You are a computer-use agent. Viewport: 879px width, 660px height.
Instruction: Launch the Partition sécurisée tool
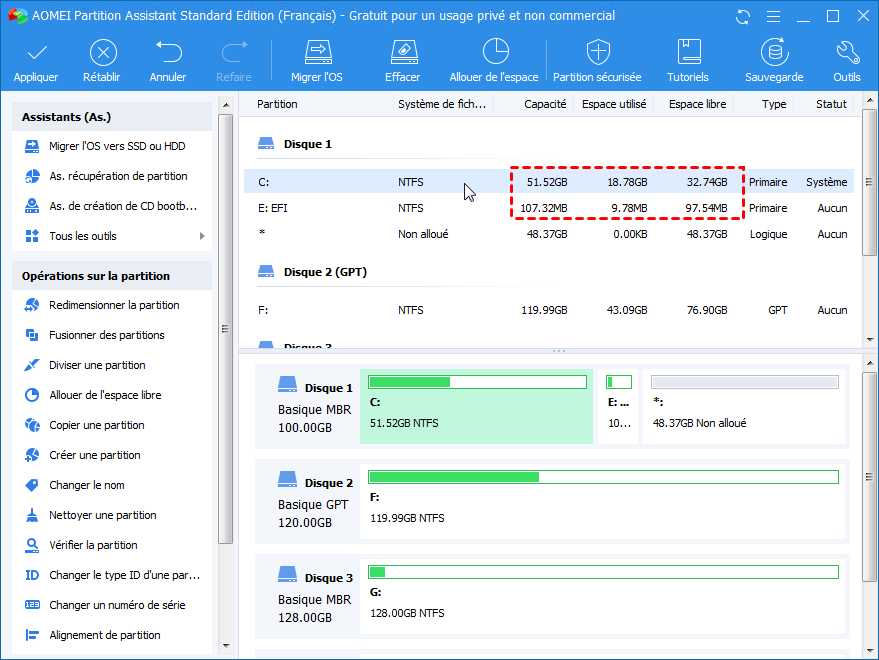pyautogui.click(x=597, y=53)
